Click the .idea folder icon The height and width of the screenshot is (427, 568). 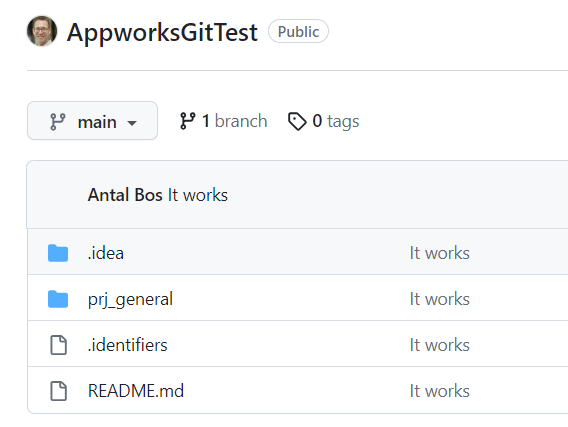click(58, 253)
